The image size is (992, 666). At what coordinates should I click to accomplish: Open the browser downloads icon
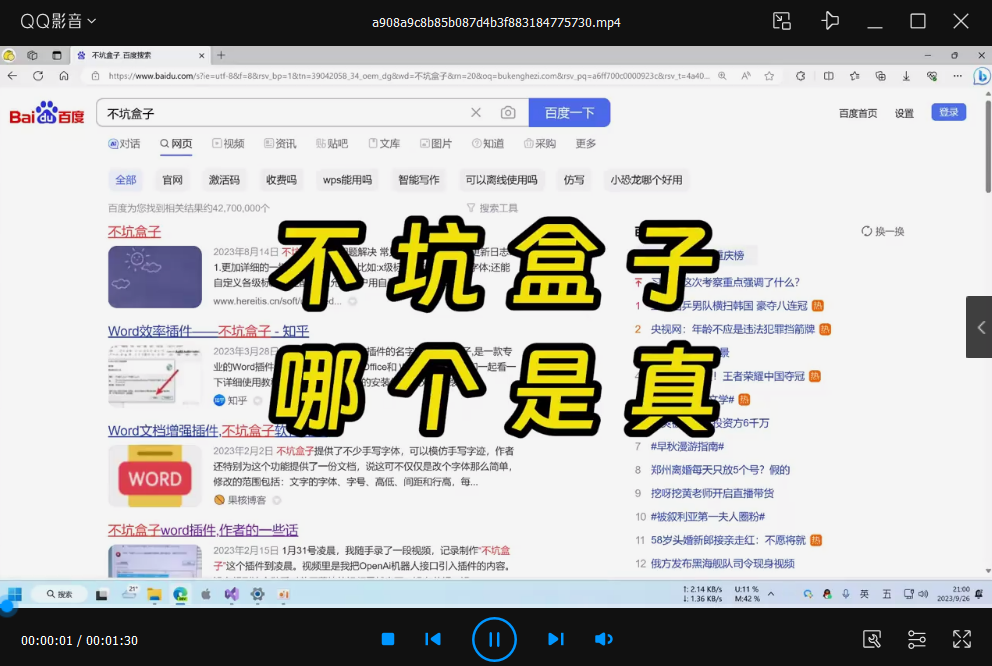pos(906,76)
